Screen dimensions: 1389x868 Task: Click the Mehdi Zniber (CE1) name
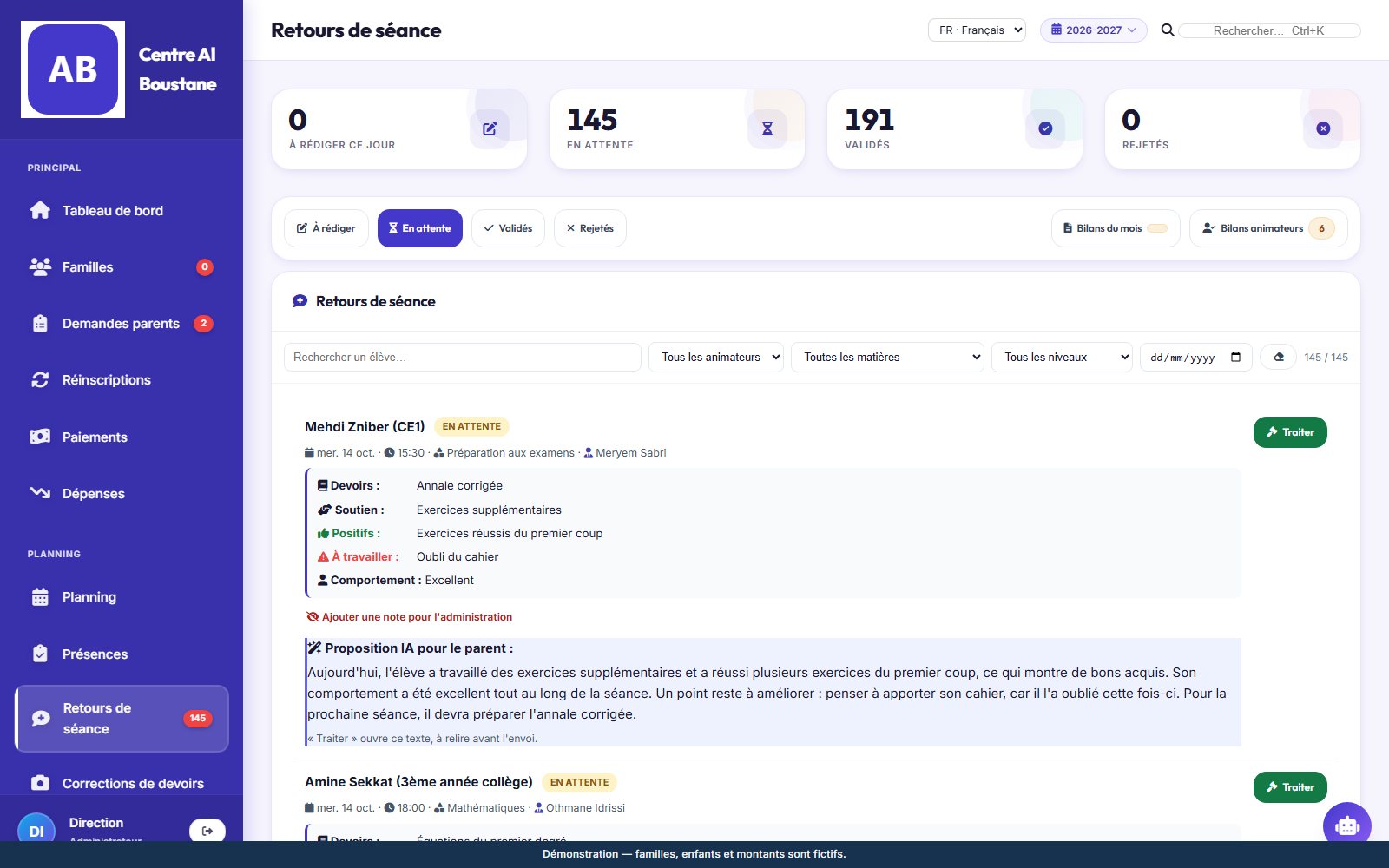pos(365,426)
